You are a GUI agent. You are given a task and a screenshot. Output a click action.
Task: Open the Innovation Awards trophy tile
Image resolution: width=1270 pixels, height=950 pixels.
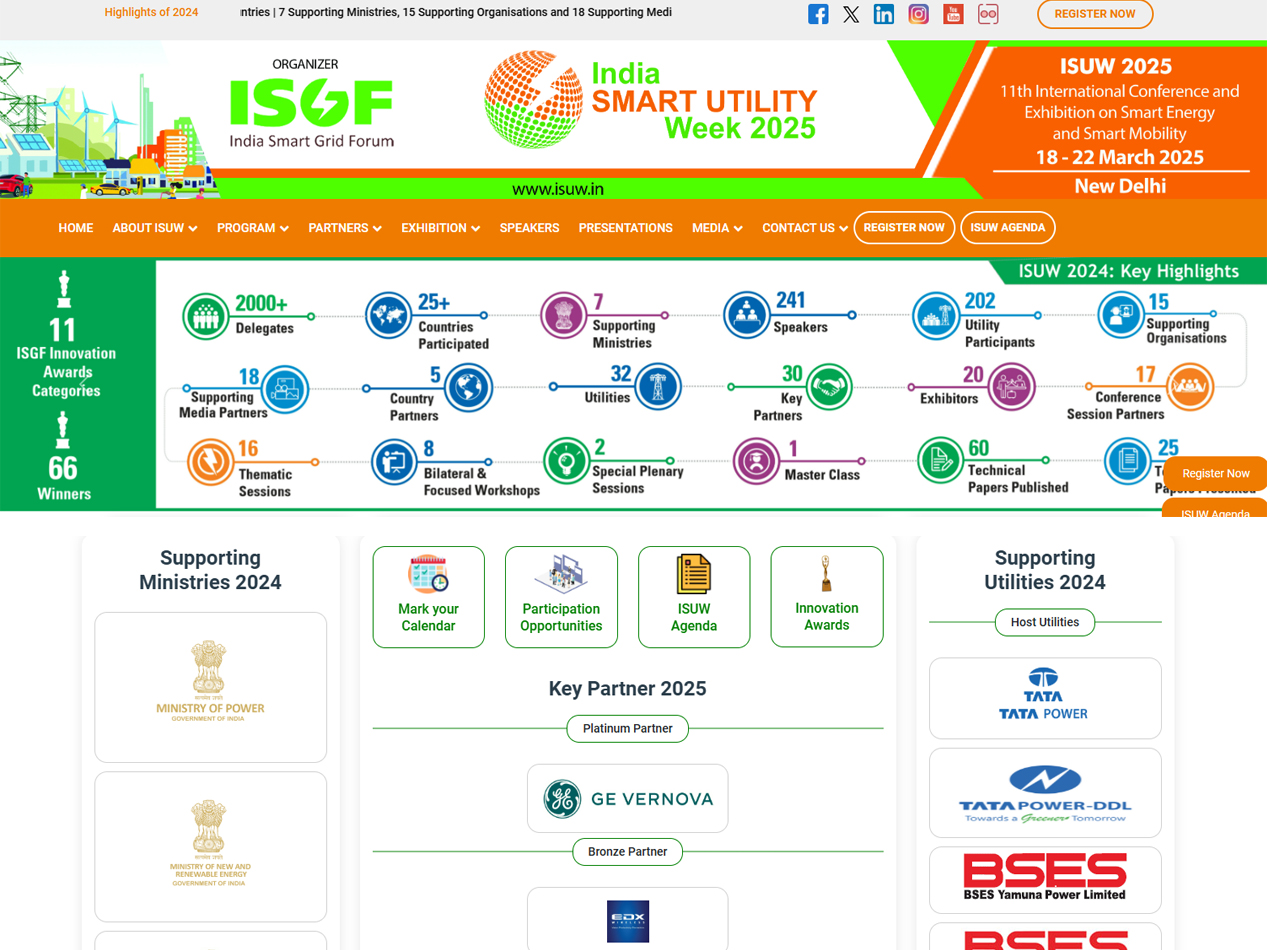pos(826,597)
